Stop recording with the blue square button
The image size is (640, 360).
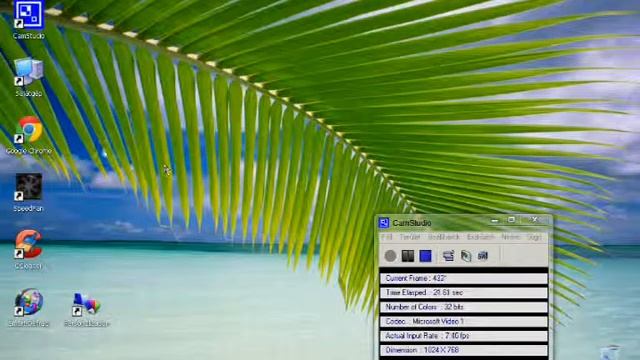point(425,256)
